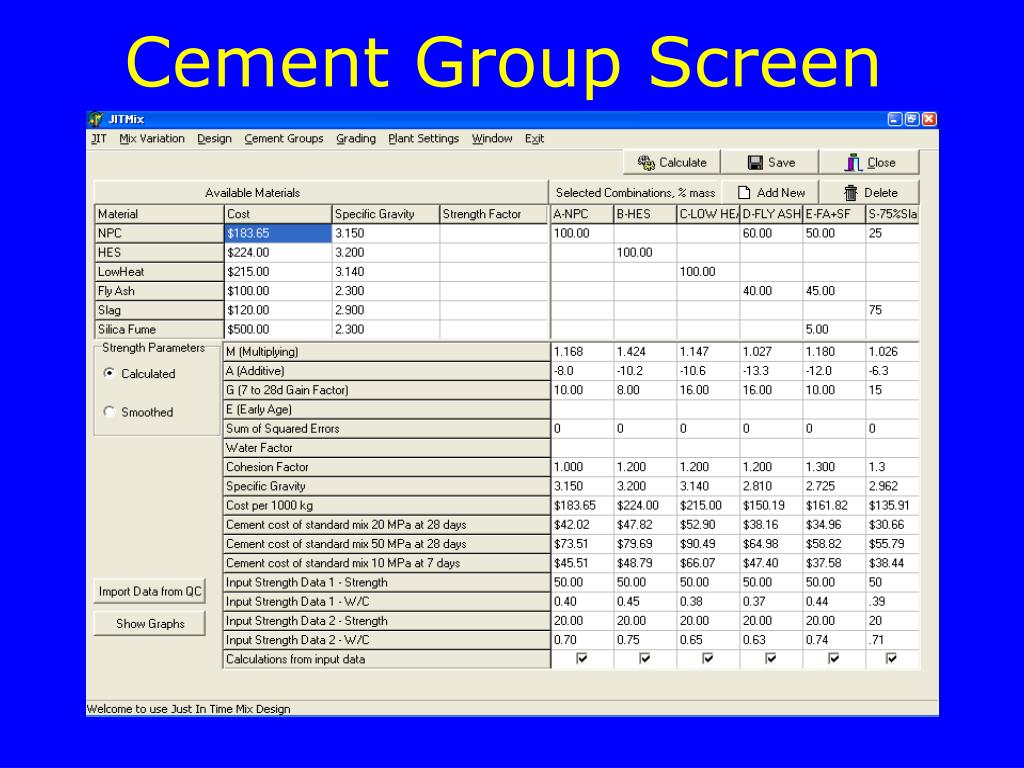
Task: Open the Cement Groups menu
Action: click(283, 138)
